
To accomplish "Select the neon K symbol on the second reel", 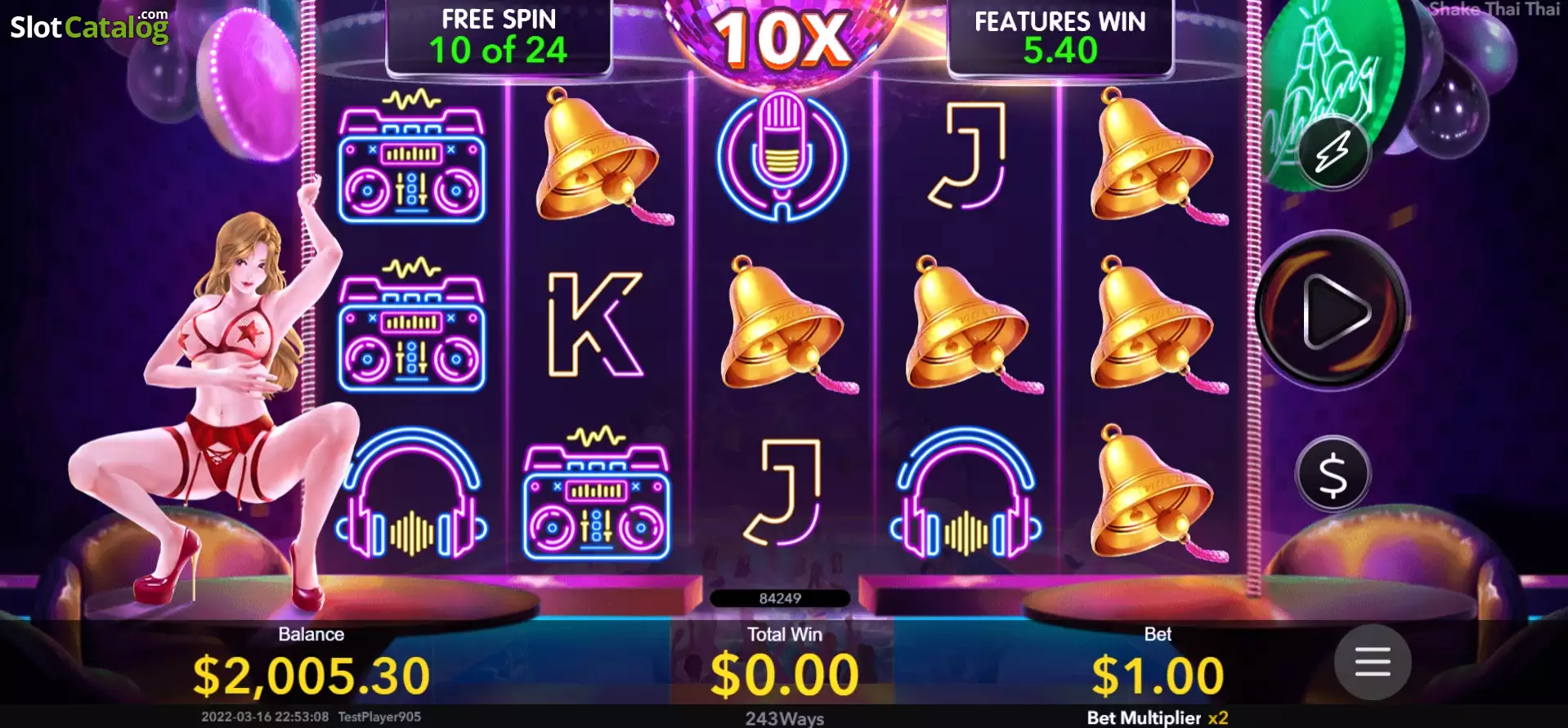I will point(594,324).
